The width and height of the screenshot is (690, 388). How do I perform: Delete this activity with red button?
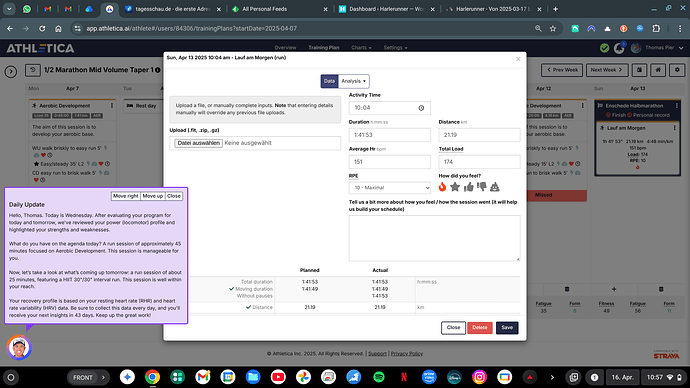[x=480, y=327]
